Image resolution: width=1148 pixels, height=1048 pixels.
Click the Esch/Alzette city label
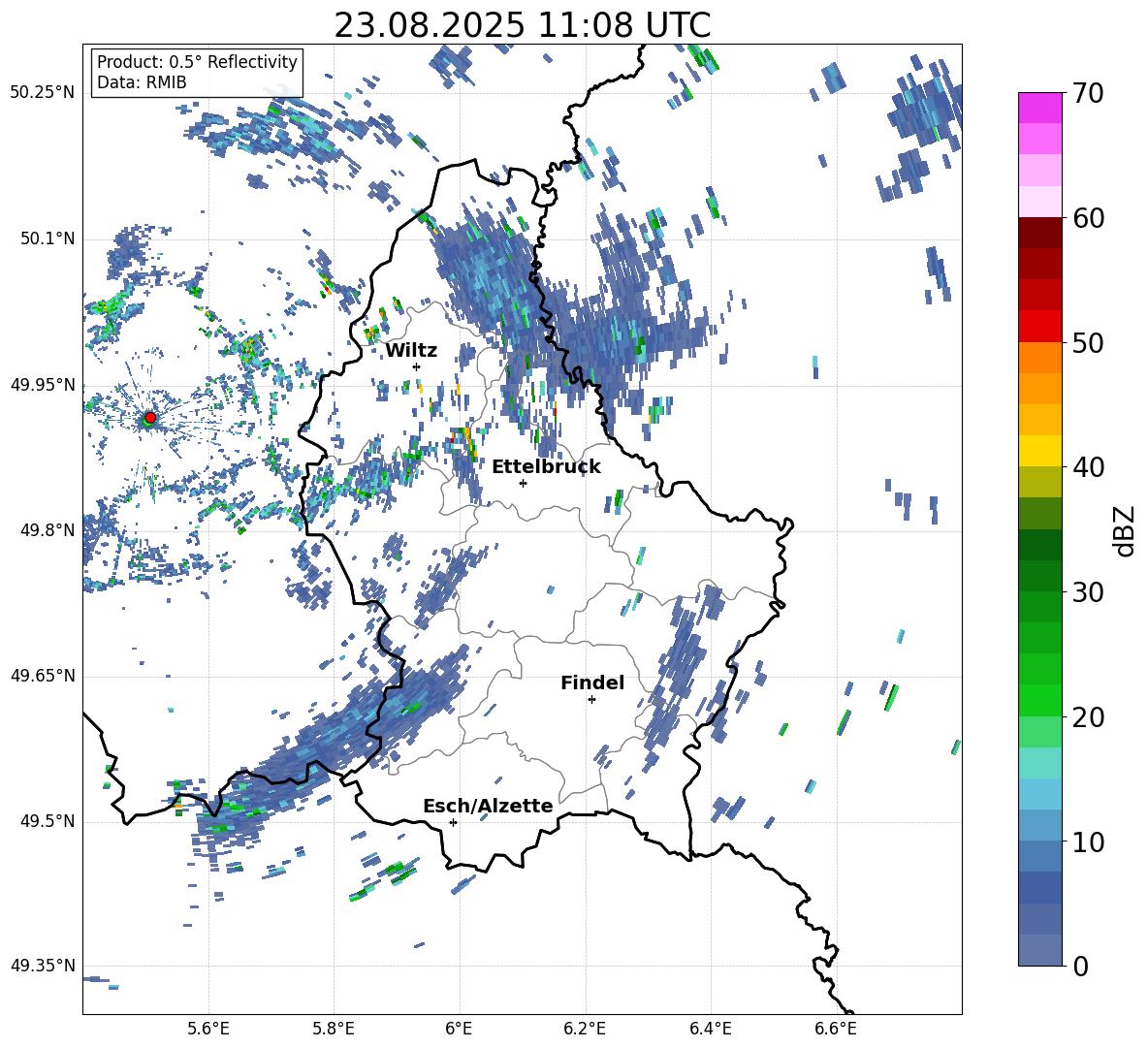[x=488, y=806]
